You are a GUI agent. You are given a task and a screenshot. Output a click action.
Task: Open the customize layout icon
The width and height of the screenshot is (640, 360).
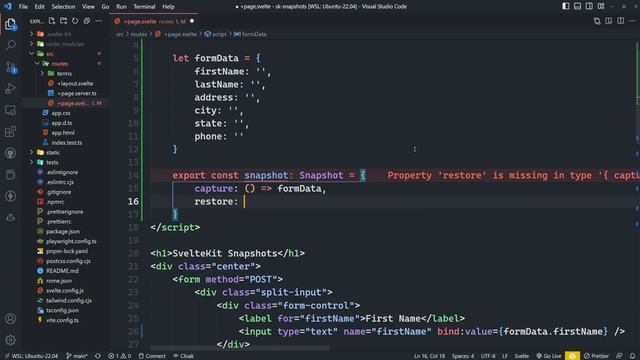tap(601, 6)
